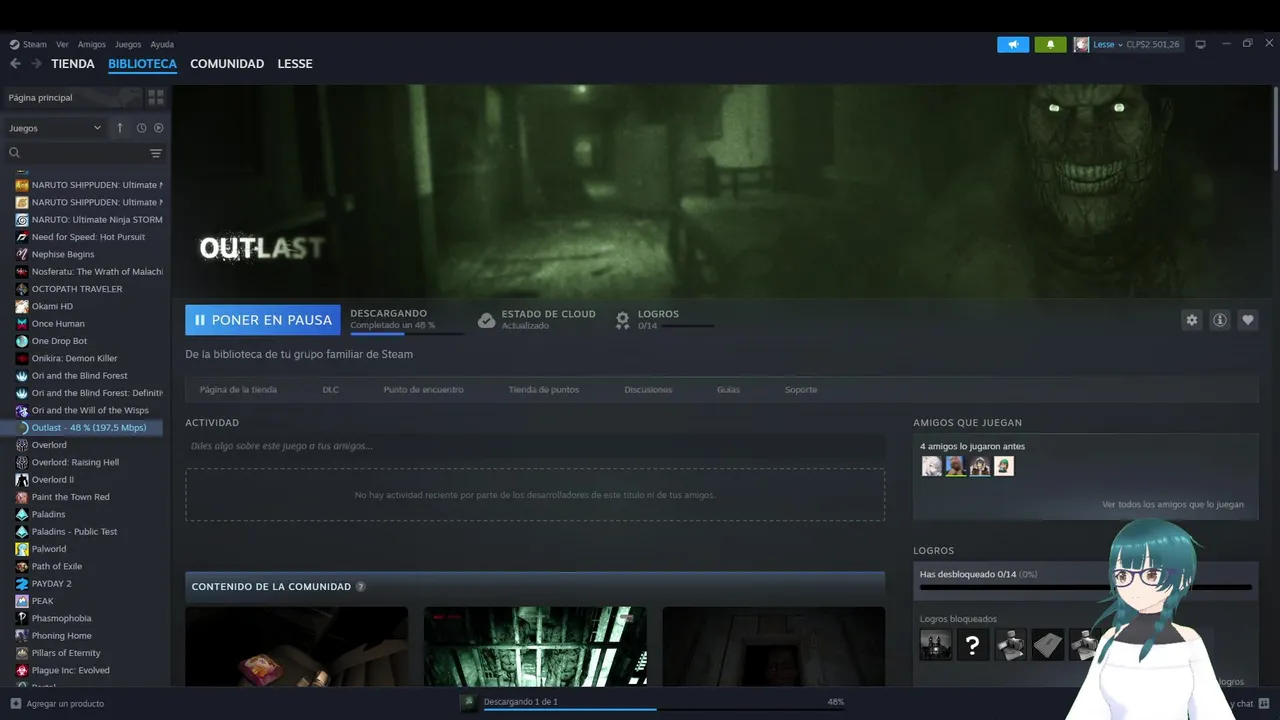
Task: Open the Ver menu
Action: 62,45
